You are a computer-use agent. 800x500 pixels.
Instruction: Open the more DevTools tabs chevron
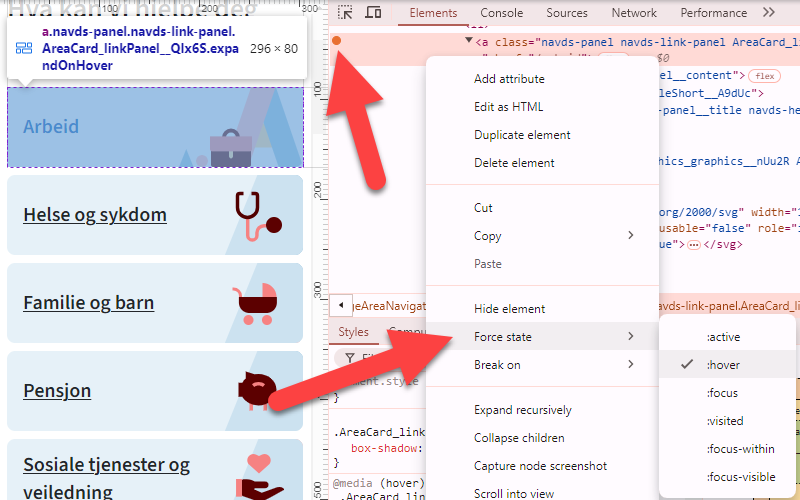pos(768,12)
